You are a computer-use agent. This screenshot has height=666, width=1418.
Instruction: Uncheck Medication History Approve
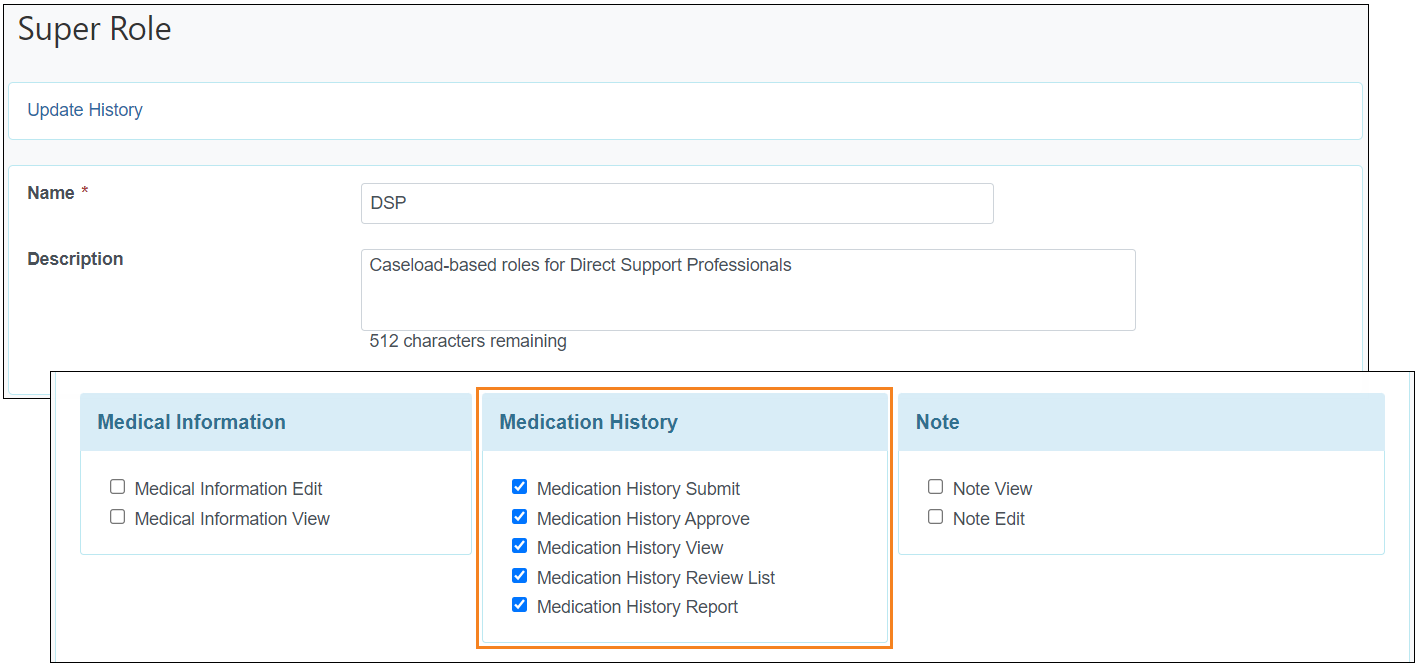tap(519, 517)
